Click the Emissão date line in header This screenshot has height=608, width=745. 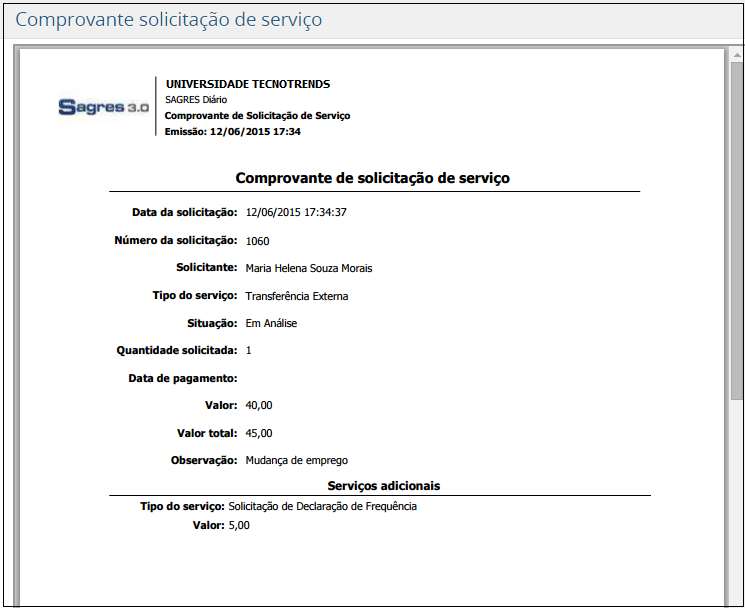(x=232, y=131)
